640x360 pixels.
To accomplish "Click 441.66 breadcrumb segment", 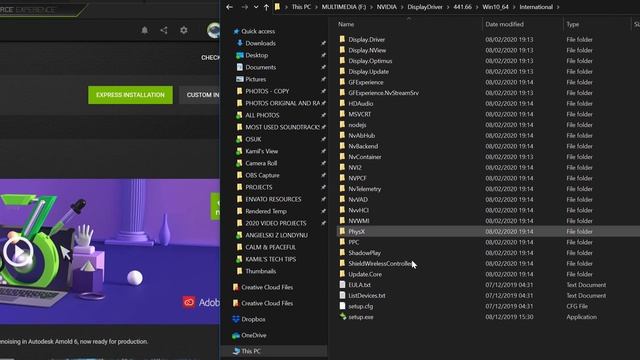I will point(462,7).
